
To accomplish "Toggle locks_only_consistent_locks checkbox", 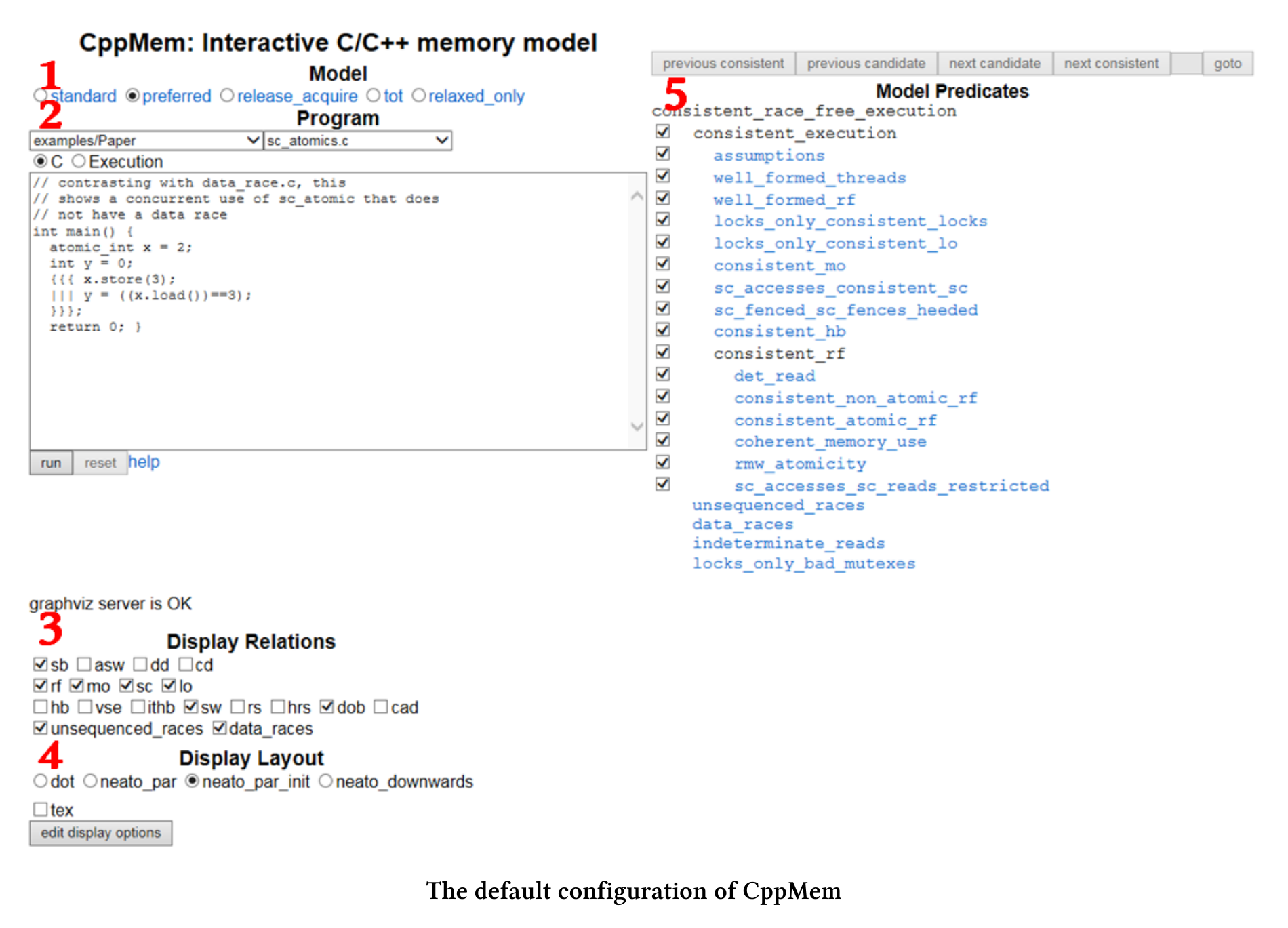I will coord(663,220).
